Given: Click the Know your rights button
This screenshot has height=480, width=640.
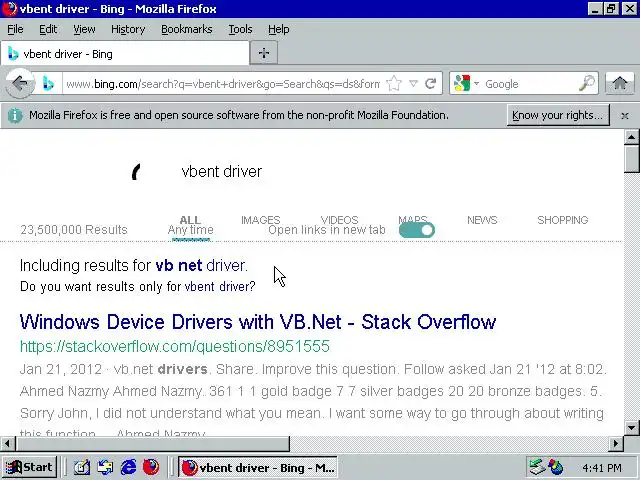Looking at the screenshot, I should click(558, 115).
